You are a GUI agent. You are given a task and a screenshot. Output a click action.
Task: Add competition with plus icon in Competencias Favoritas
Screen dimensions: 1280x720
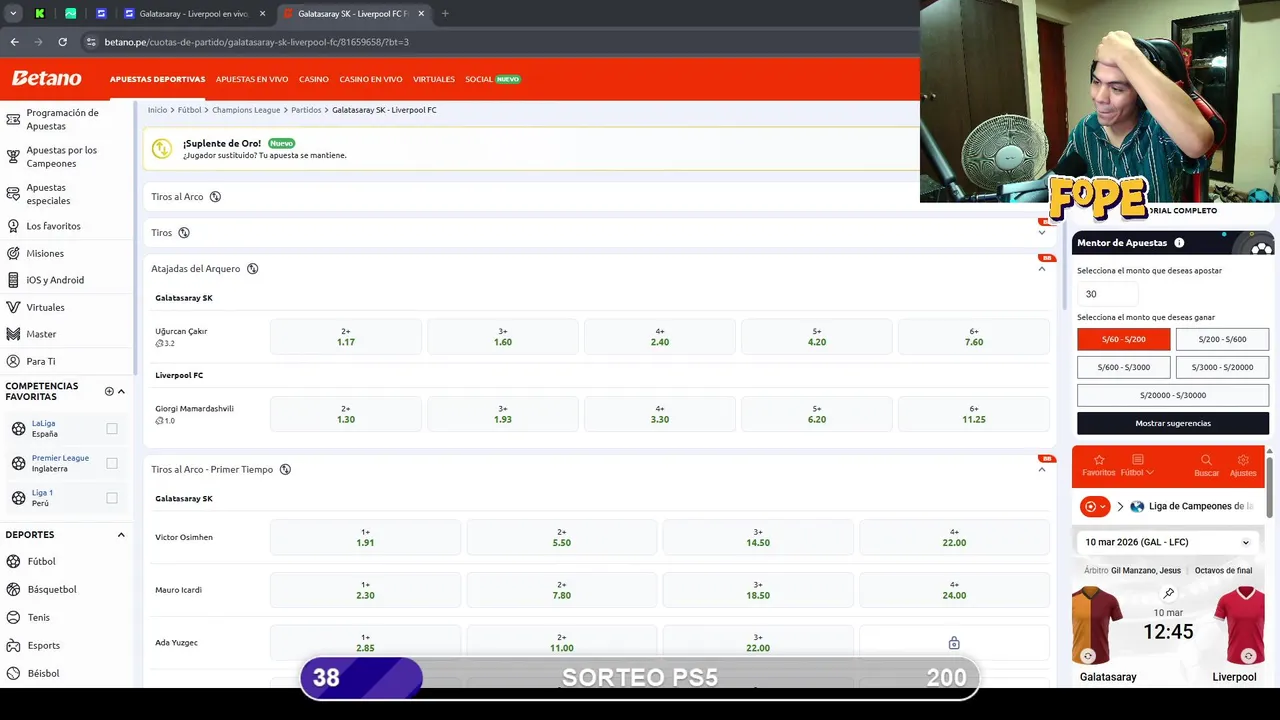tap(109, 391)
